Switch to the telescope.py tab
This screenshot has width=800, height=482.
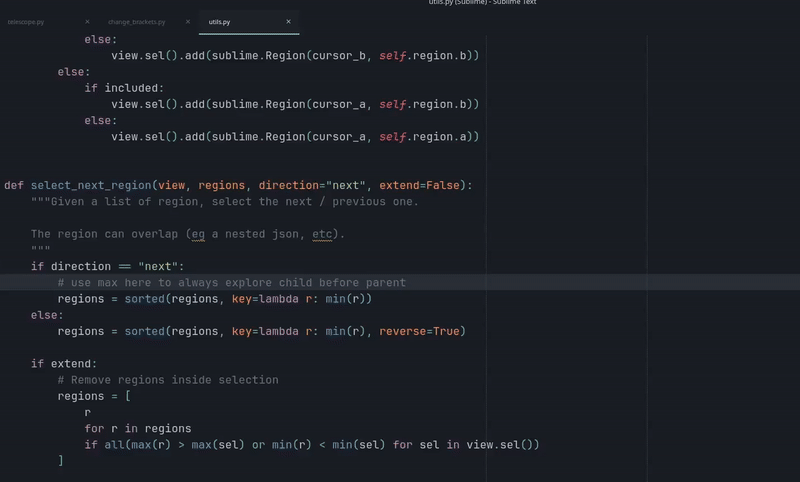tap(26, 21)
